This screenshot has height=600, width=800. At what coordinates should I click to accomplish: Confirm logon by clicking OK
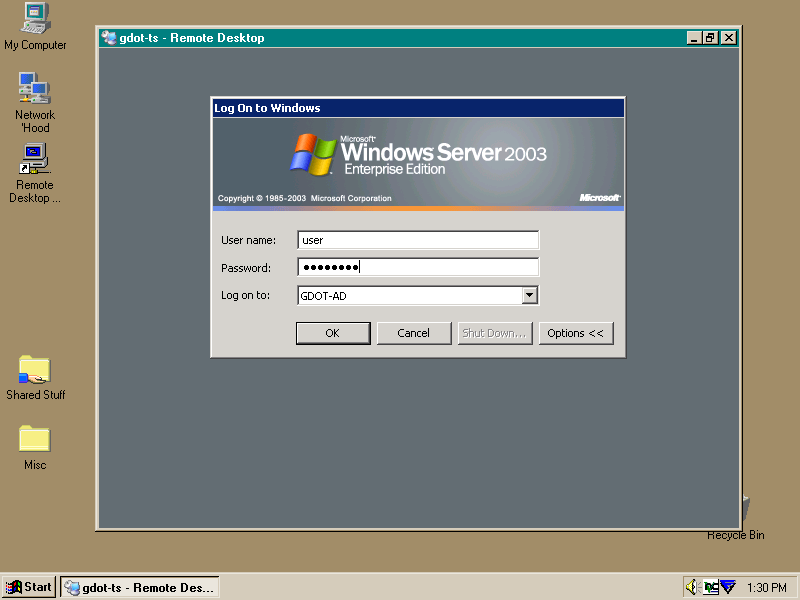[333, 333]
